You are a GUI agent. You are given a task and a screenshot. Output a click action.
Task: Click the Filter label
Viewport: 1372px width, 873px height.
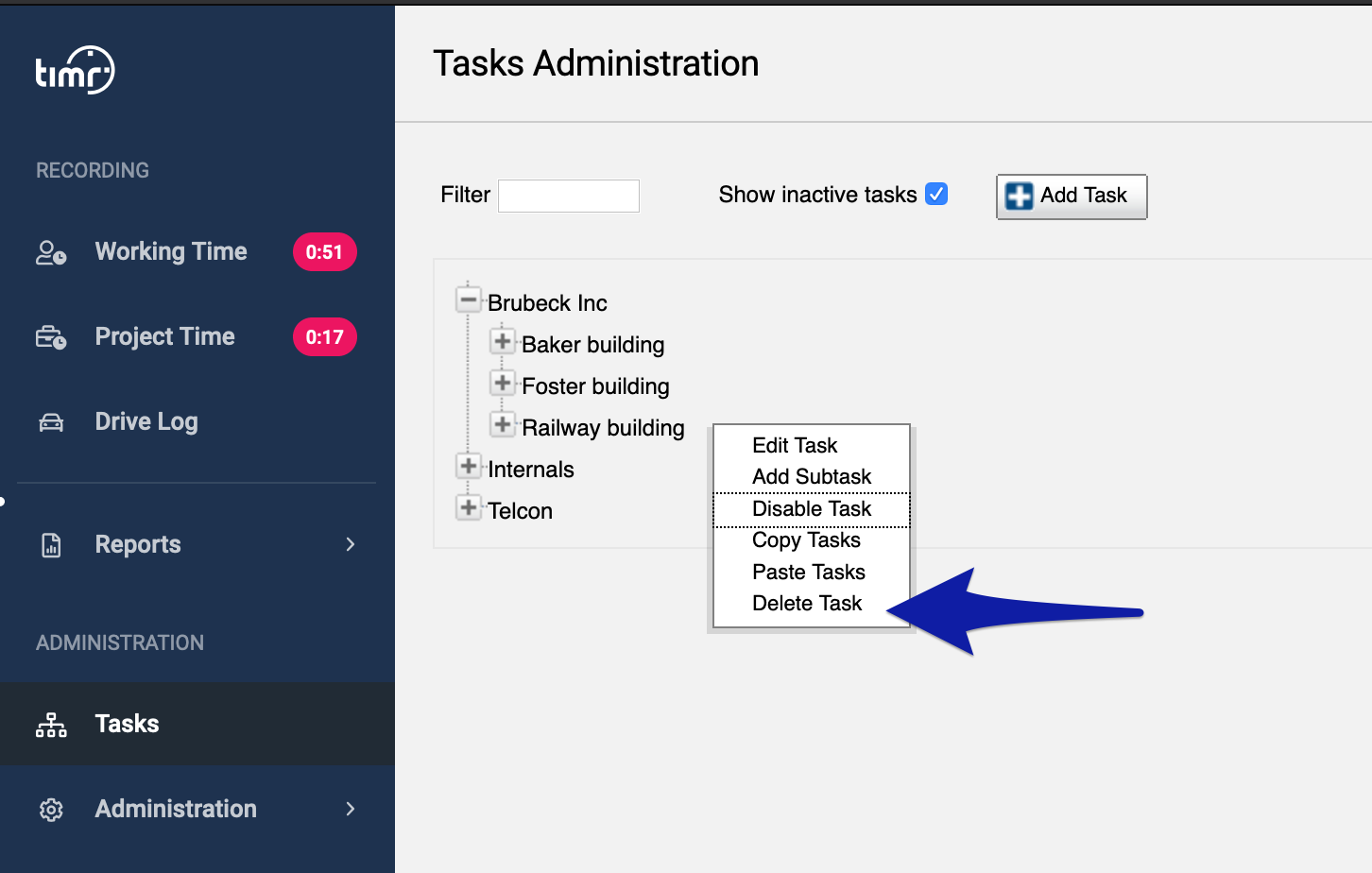coord(465,195)
